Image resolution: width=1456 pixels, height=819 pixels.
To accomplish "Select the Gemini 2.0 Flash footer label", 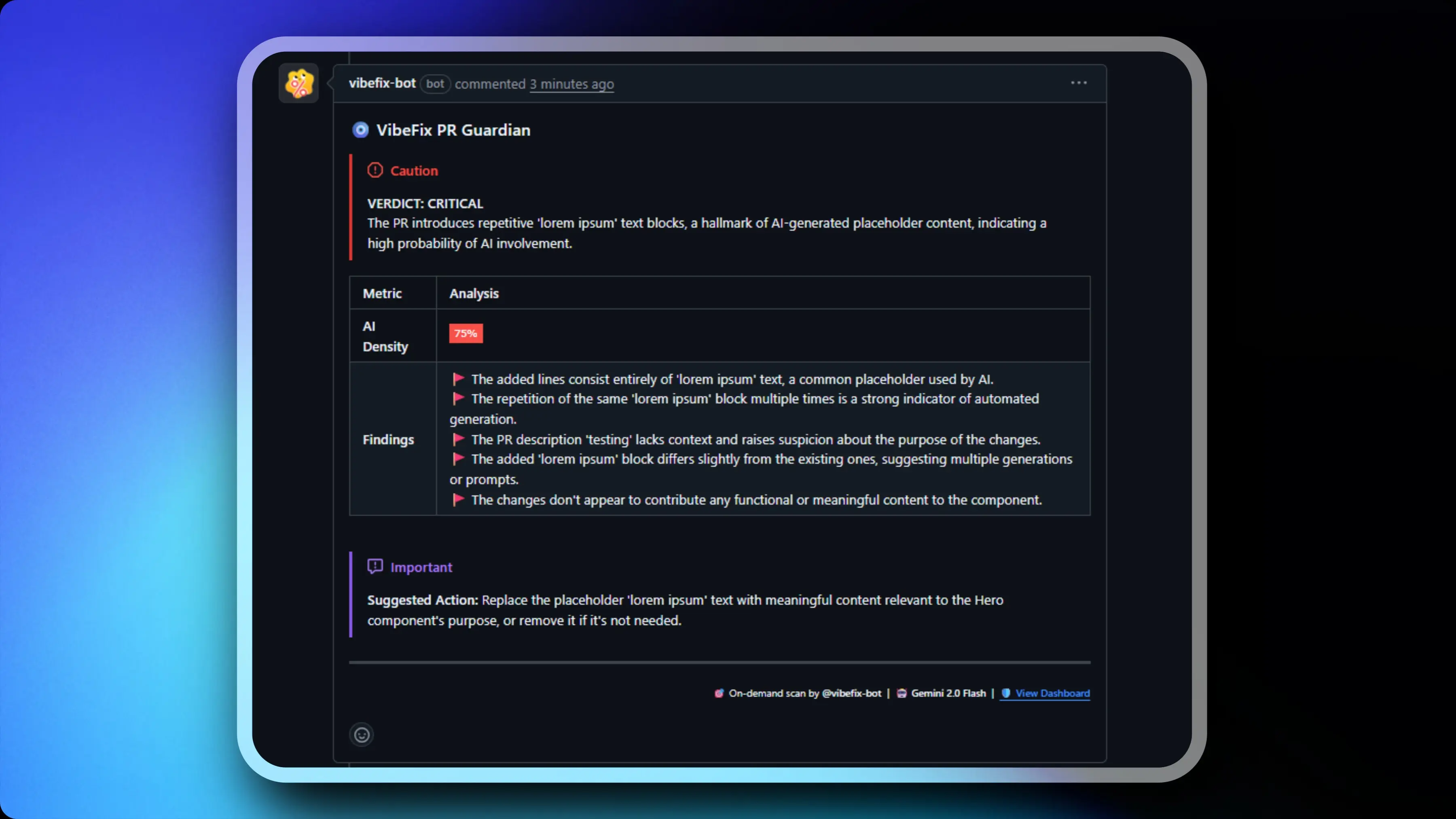I will [949, 693].
